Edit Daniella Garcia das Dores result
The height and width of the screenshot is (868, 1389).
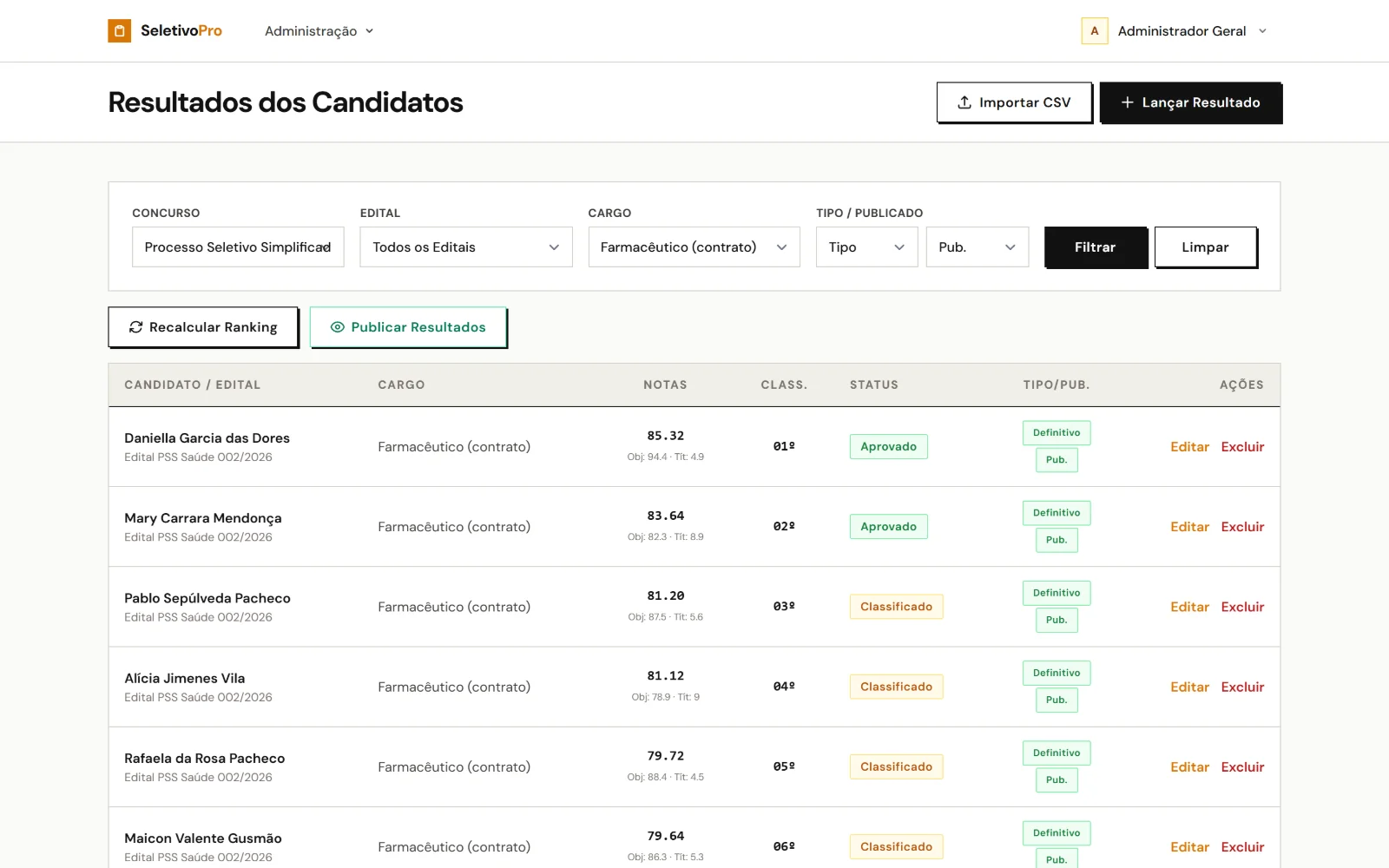1189,447
